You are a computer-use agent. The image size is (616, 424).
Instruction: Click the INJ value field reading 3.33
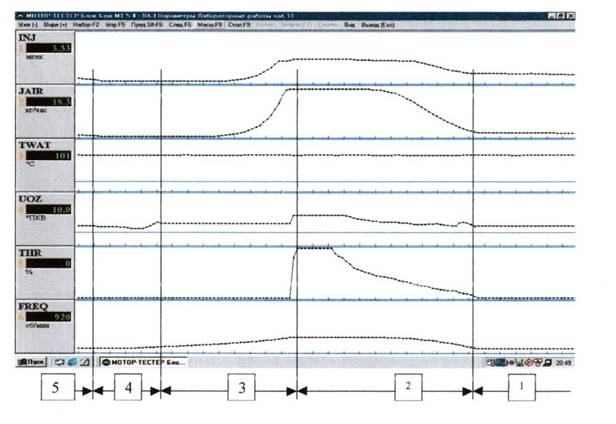[x=49, y=48]
